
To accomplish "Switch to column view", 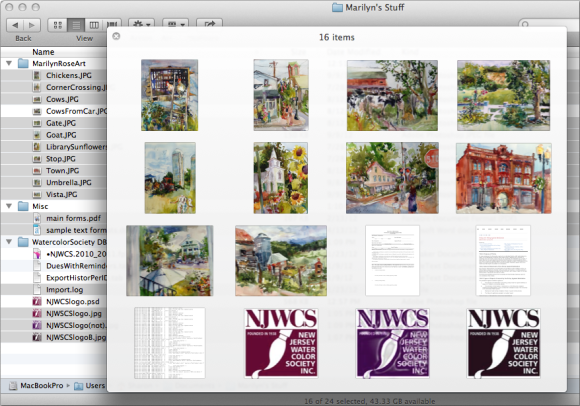I will click(94, 25).
